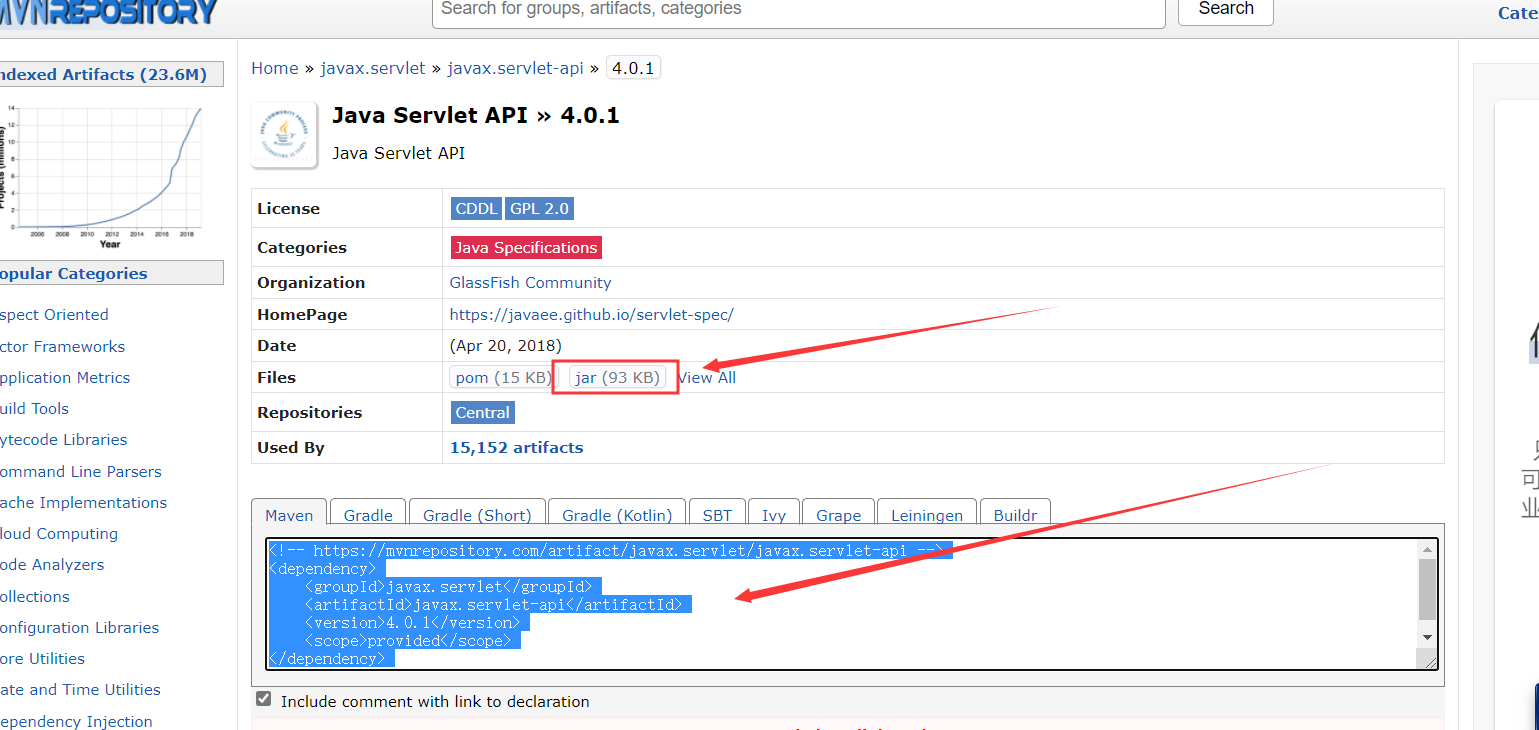The image size is (1539, 730).
Task: Open the Actor Frameworks category
Action: click(x=62, y=346)
